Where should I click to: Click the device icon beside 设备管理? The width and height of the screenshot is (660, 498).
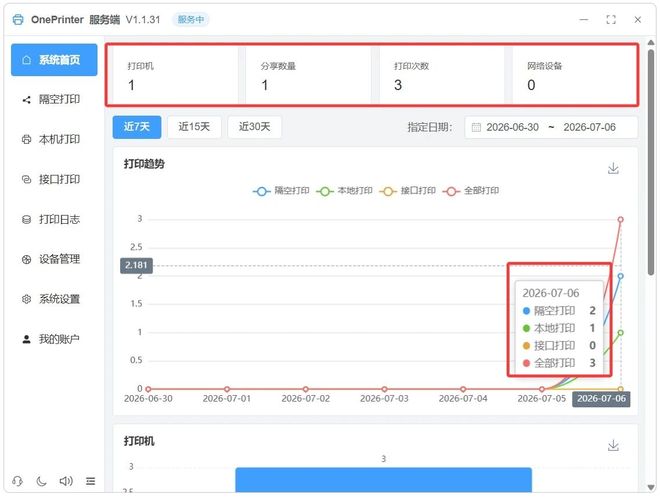click(27, 259)
